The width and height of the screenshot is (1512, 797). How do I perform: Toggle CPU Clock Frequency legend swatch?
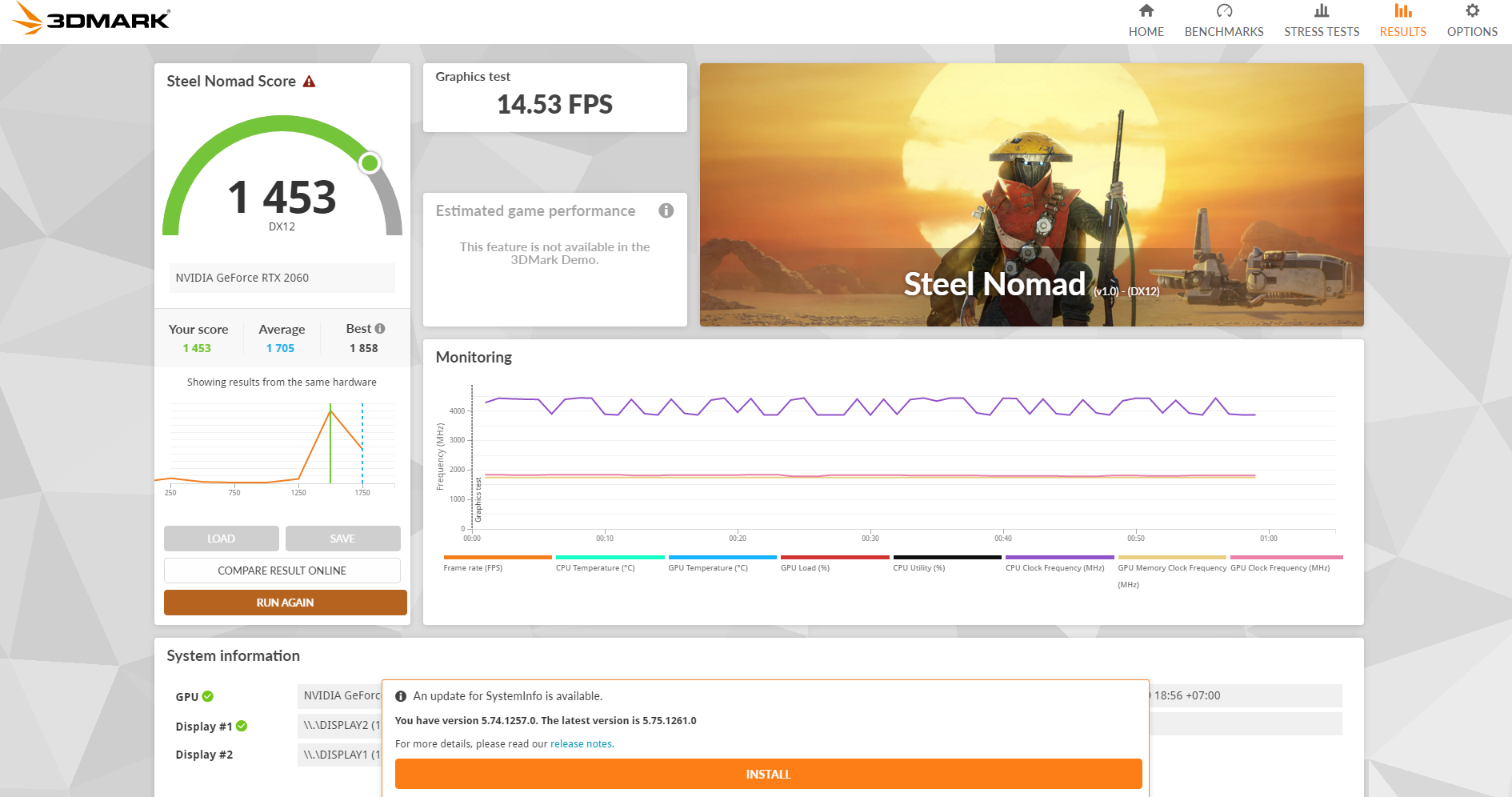click(x=1058, y=558)
